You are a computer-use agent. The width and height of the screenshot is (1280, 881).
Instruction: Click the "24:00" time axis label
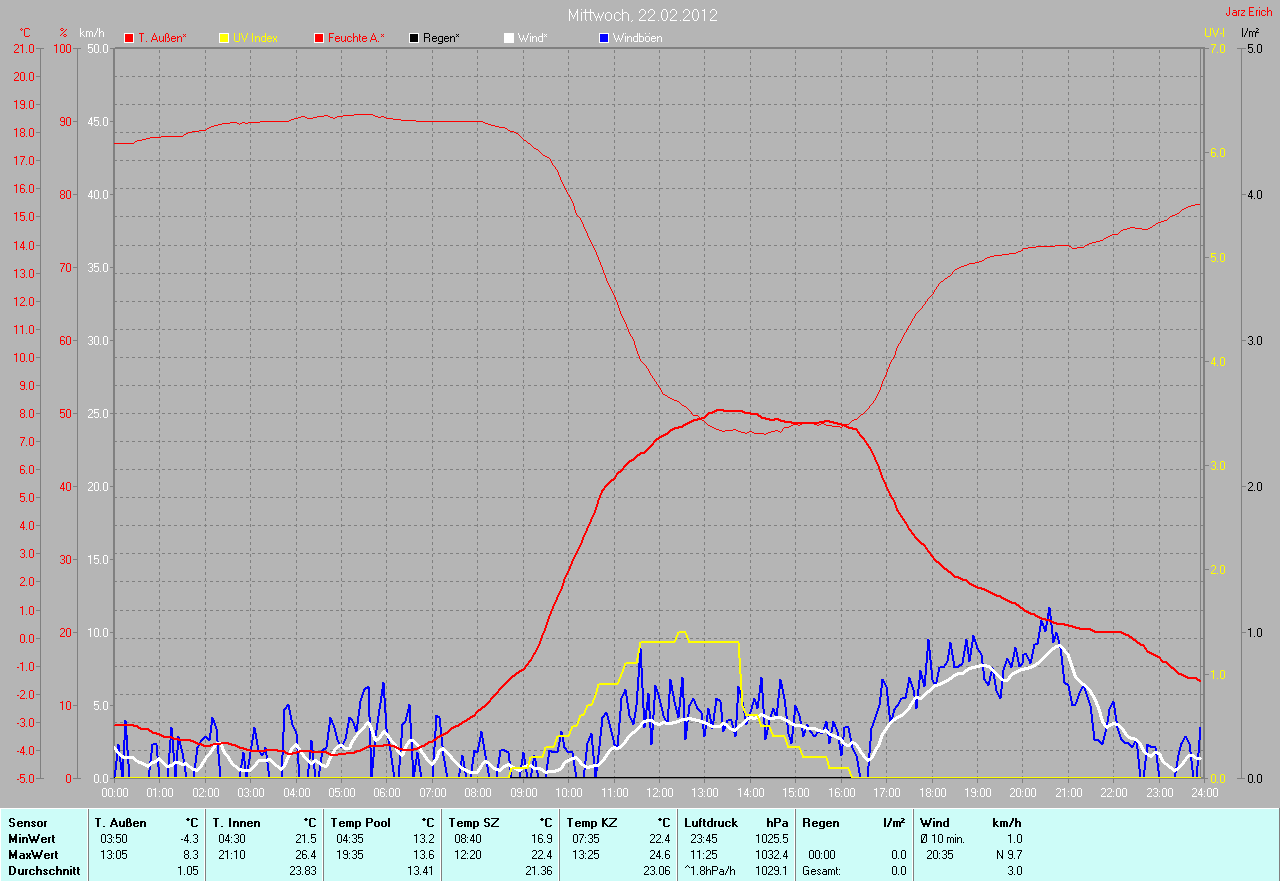coord(1204,792)
